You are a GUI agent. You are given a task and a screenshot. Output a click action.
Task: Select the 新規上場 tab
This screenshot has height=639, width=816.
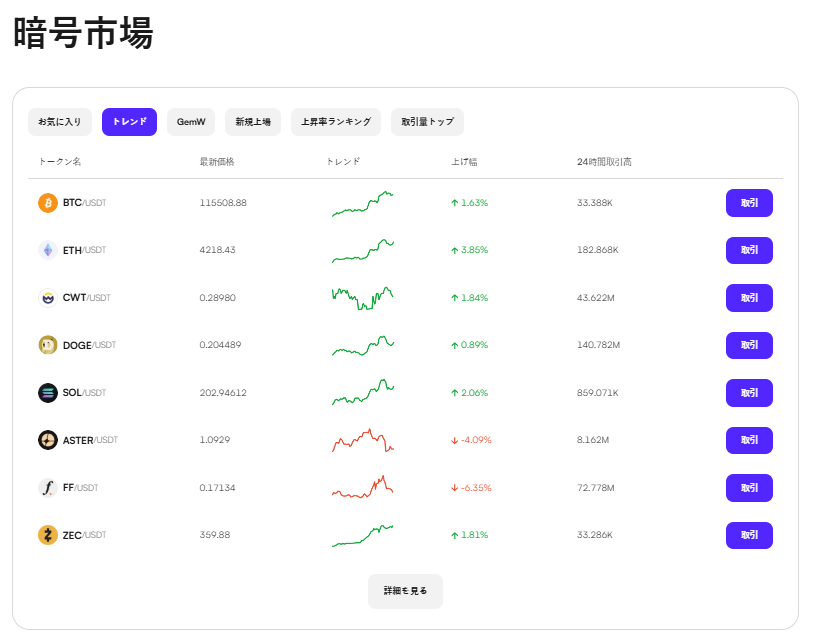[x=253, y=121]
